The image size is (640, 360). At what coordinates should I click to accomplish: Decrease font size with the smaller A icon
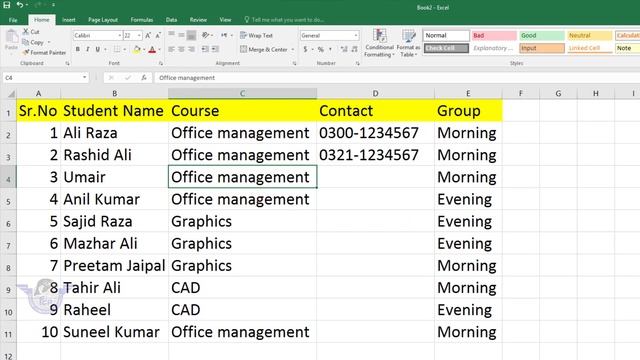158,36
